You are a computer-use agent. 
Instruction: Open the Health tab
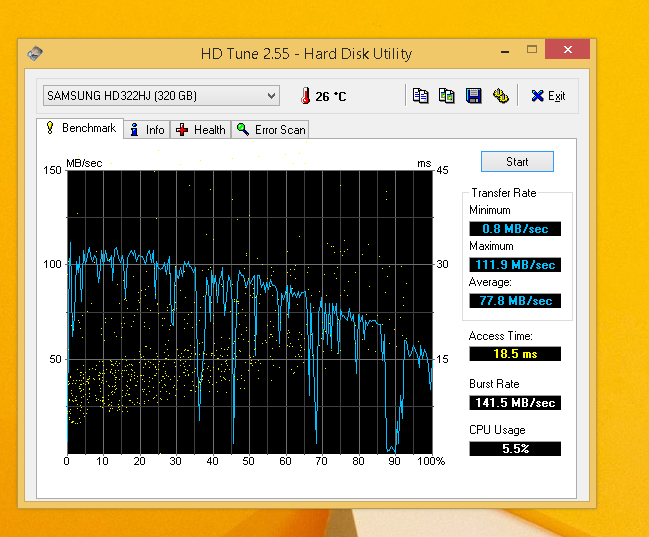click(x=201, y=130)
